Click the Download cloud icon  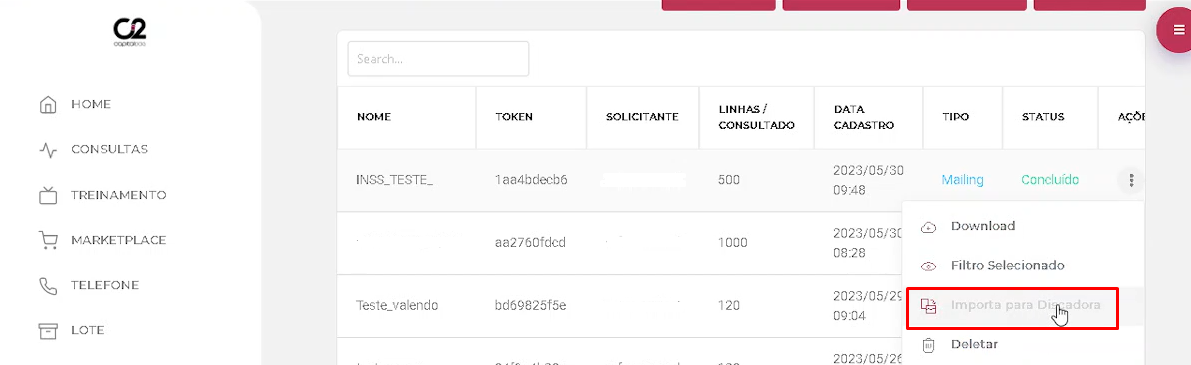[x=927, y=226]
